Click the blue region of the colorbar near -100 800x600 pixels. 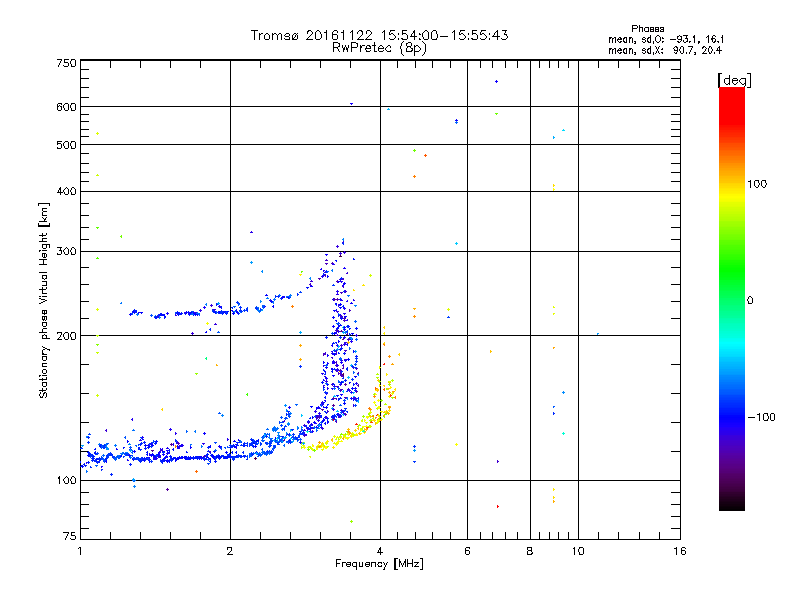(x=732, y=416)
